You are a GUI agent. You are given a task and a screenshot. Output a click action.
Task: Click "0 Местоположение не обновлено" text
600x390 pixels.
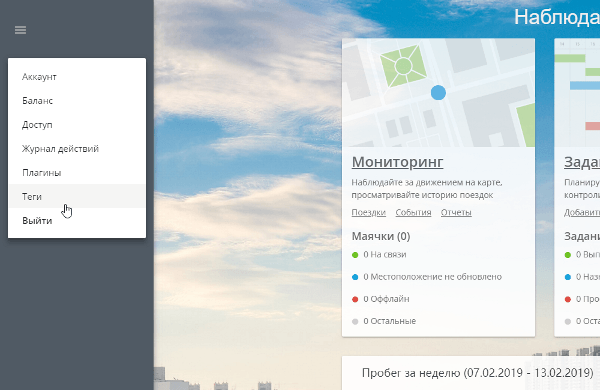coord(432,277)
